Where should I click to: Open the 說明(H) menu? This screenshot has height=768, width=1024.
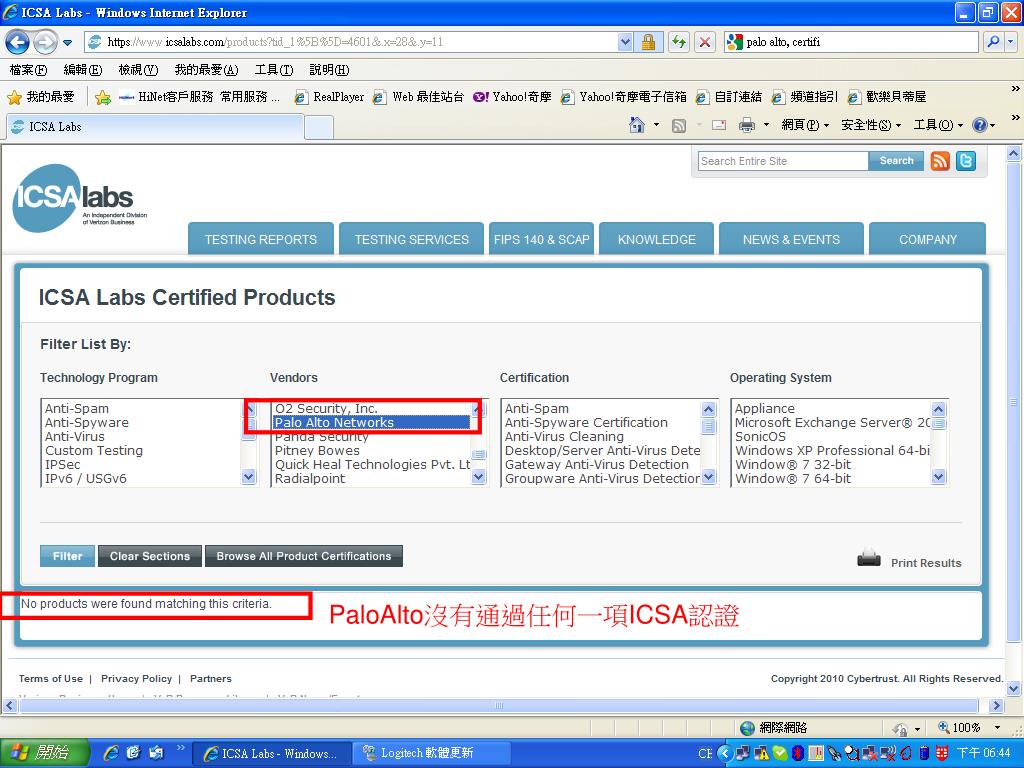click(x=329, y=69)
